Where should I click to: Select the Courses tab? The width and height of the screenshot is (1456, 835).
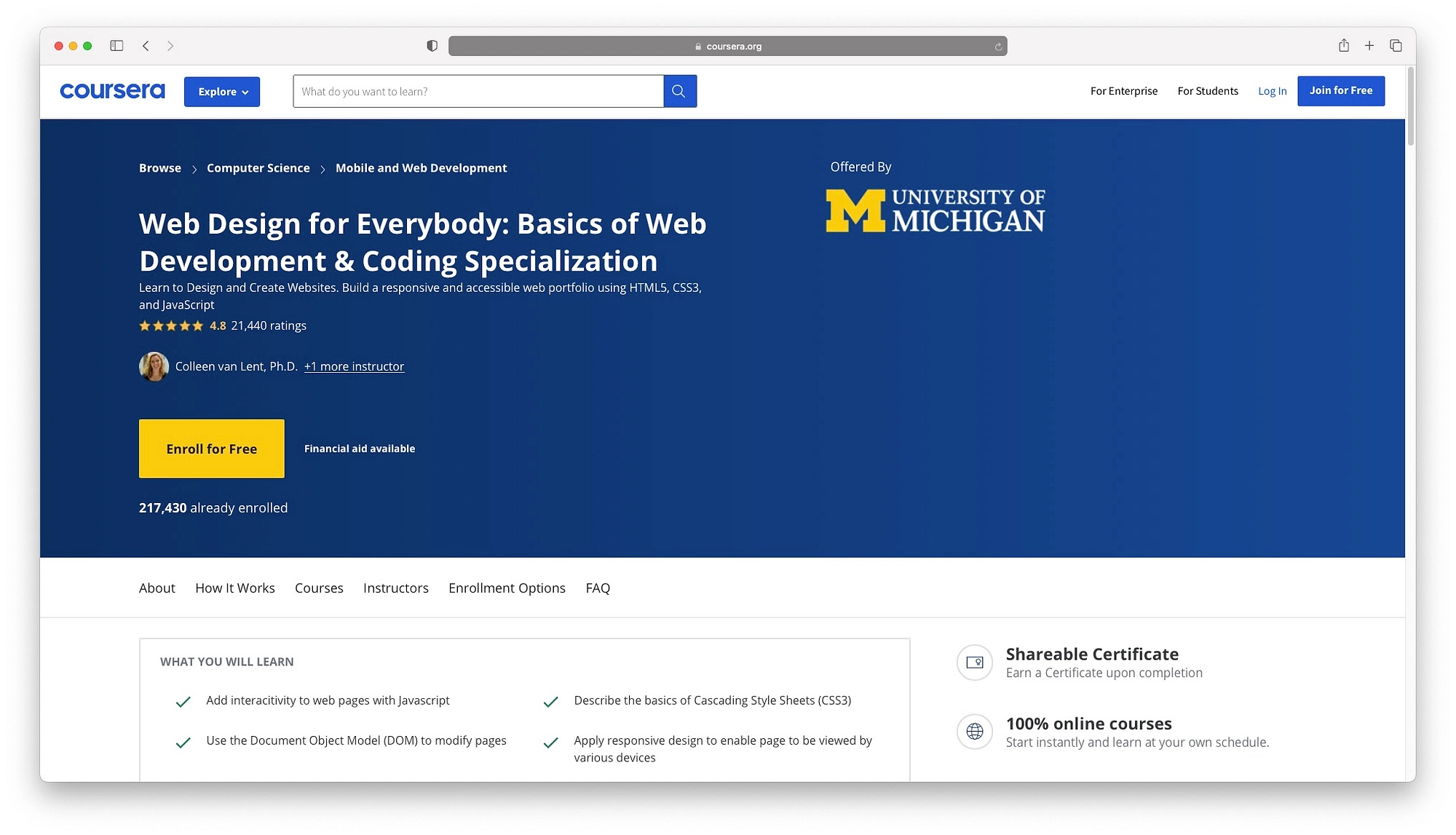pyautogui.click(x=319, y=587)
